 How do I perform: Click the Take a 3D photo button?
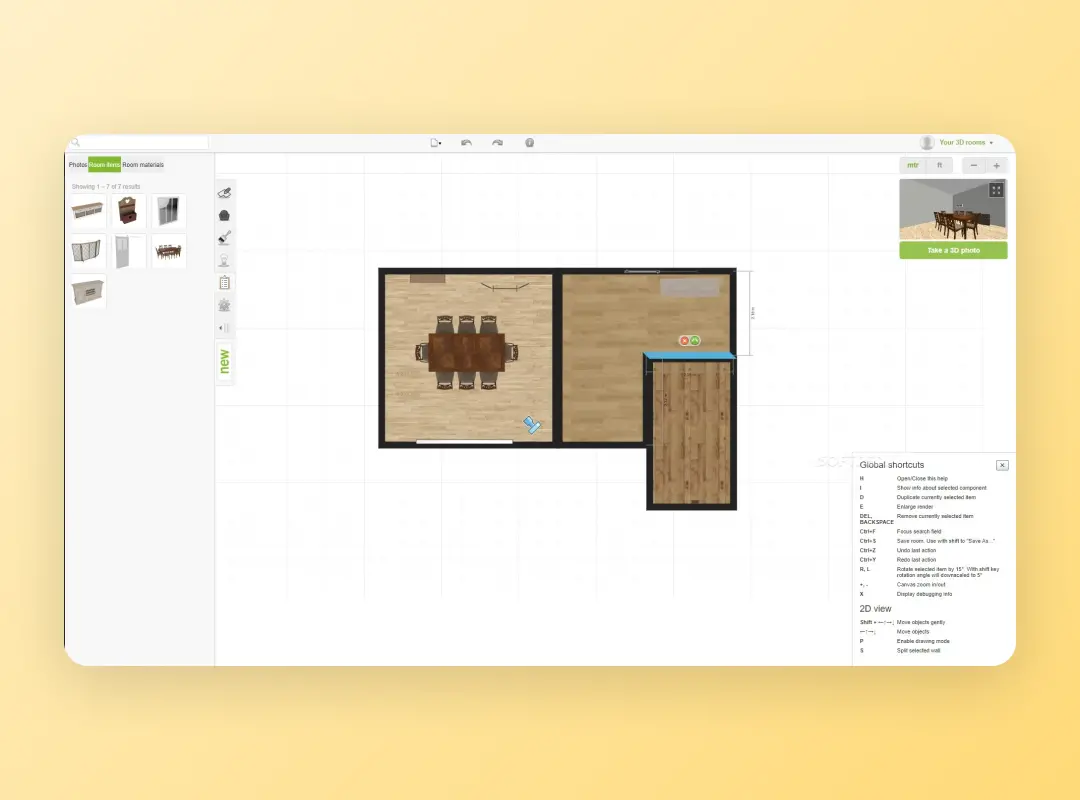[953, 250]
